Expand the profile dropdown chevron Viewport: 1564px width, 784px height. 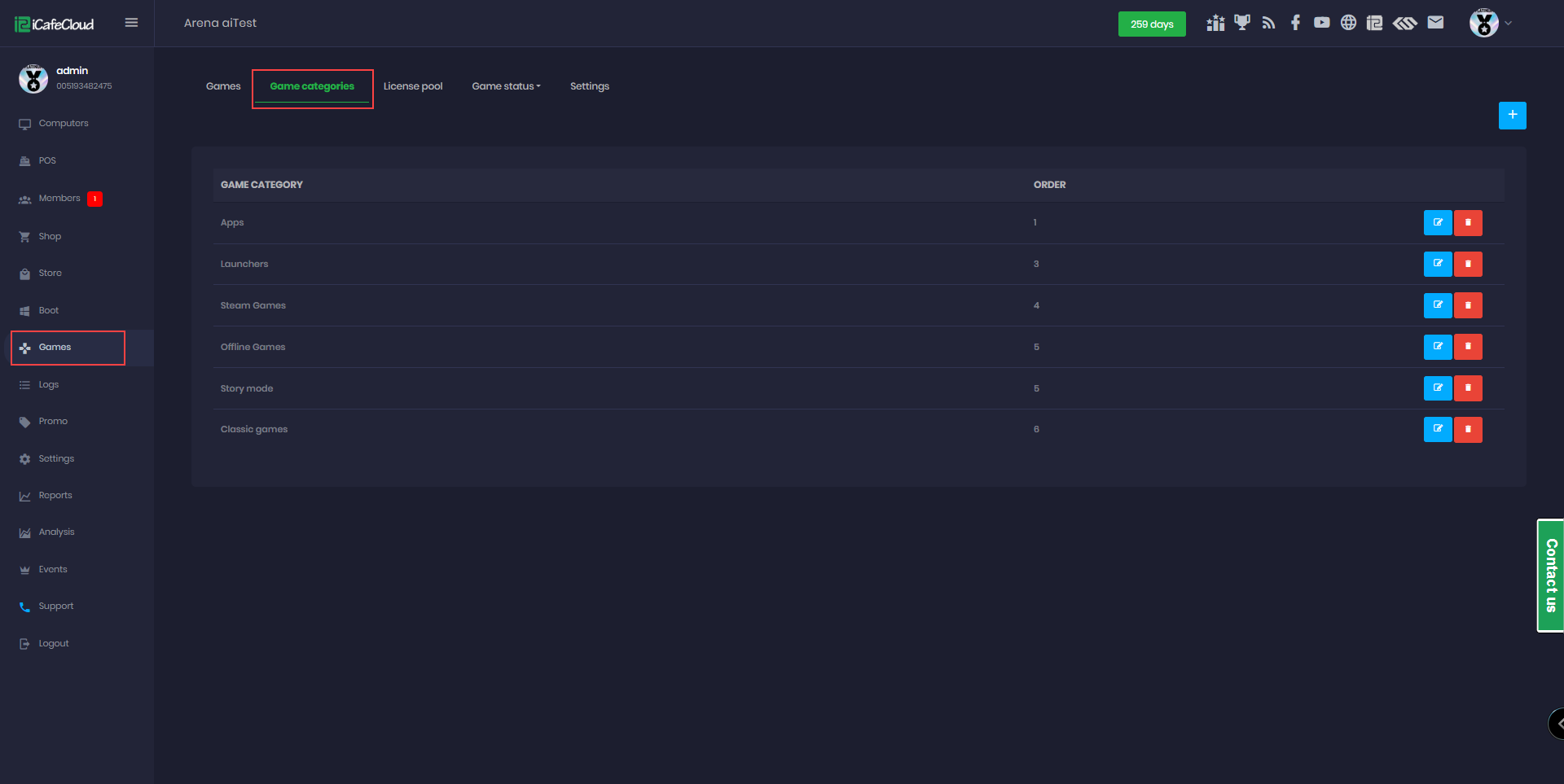point(1509,23)
